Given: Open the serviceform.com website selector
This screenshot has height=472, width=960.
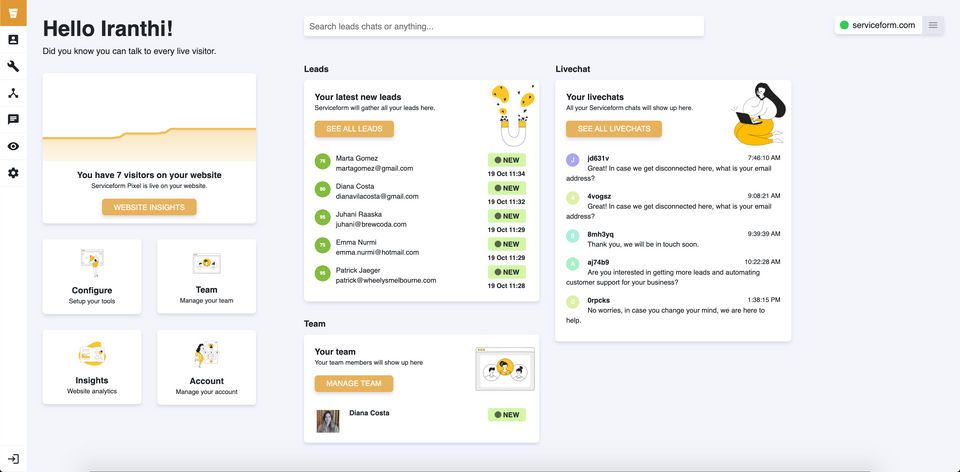Looking at the screenshot, I should click(x=877, y=25).
